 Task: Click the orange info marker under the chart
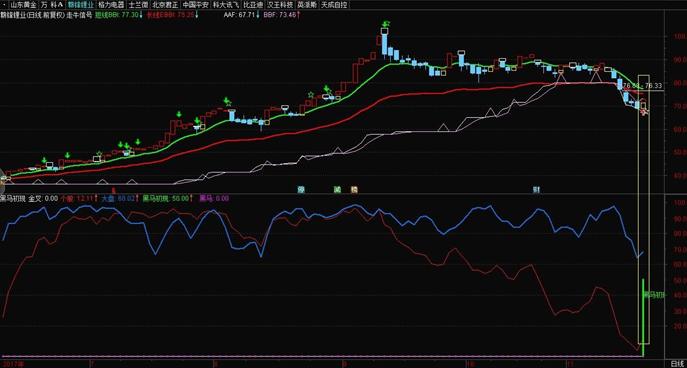354,190
